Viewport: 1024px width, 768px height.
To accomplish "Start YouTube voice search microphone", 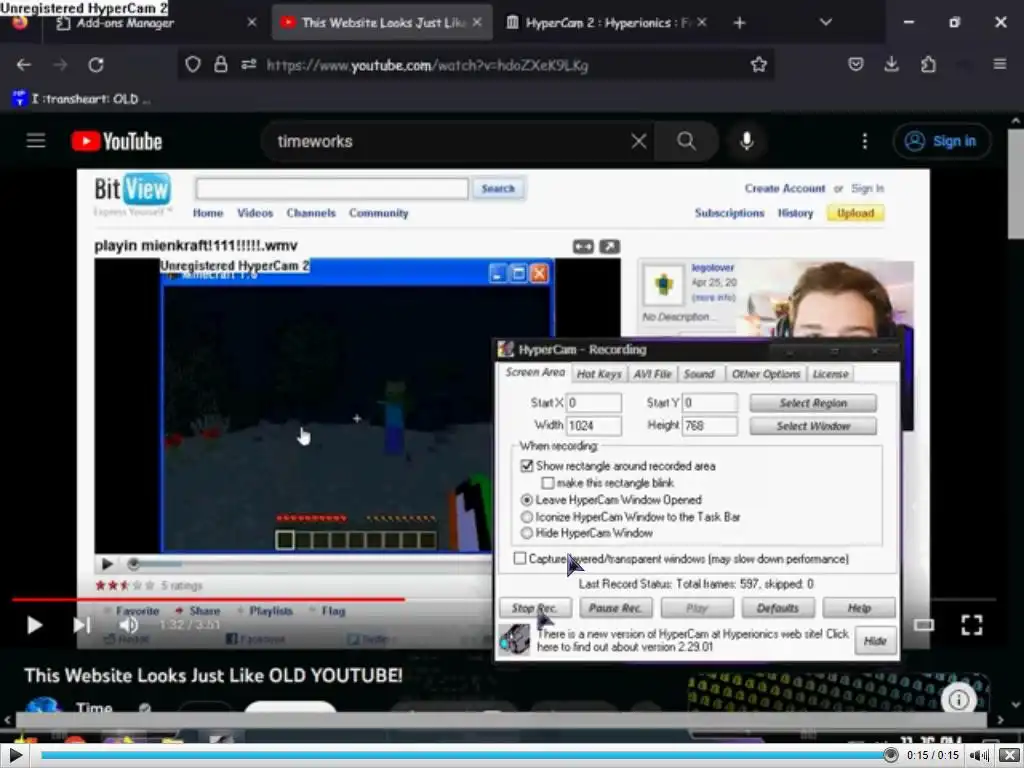I will coord(746,141).
